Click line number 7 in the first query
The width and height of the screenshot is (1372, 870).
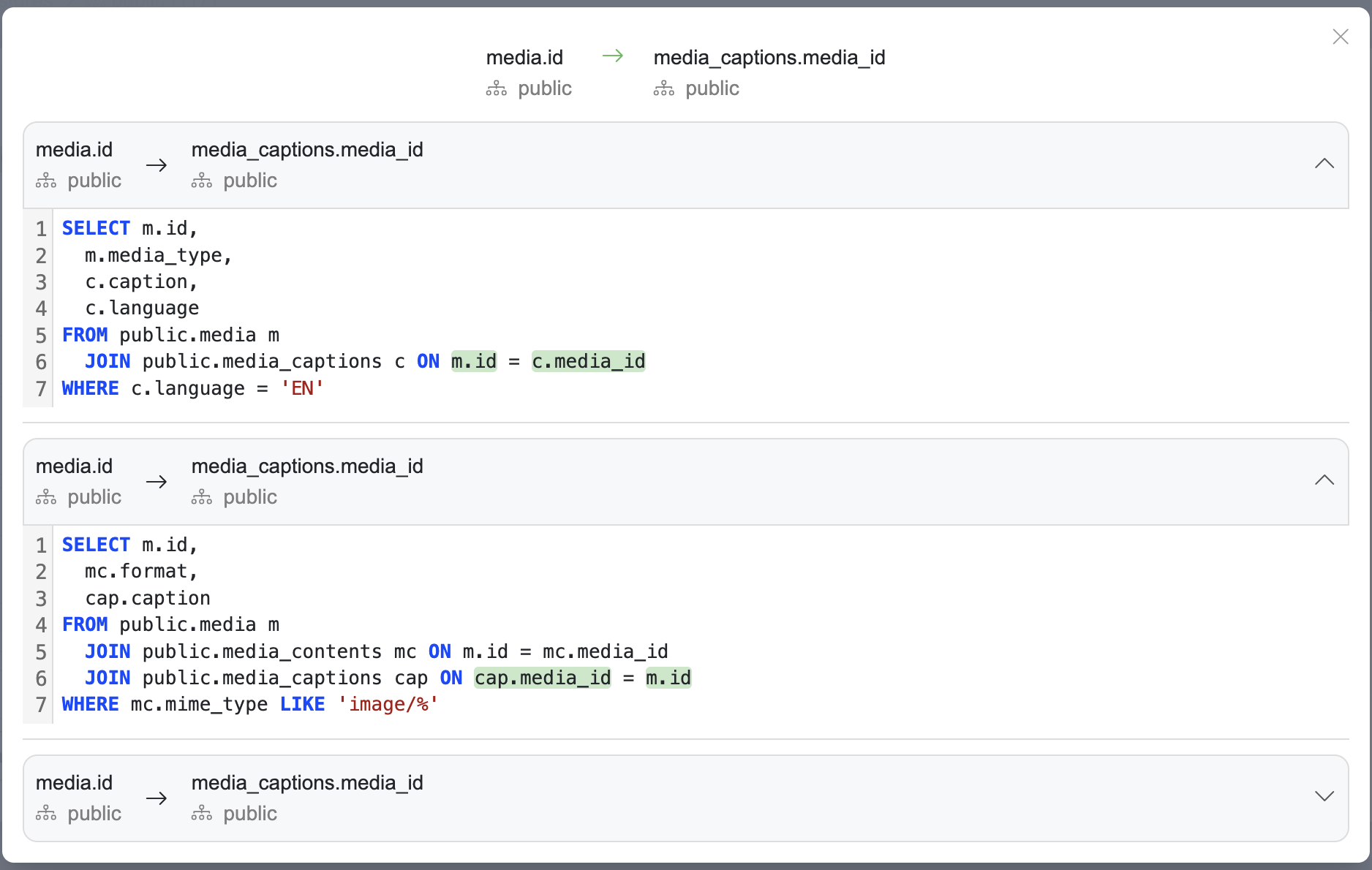point(40,388)
